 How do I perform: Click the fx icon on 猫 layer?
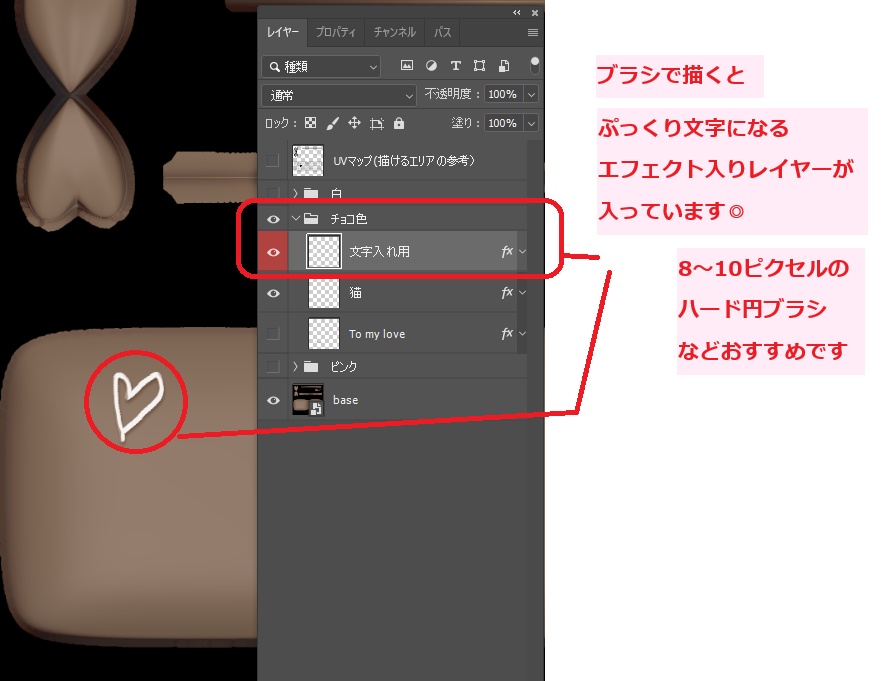(x=507, y=292)
